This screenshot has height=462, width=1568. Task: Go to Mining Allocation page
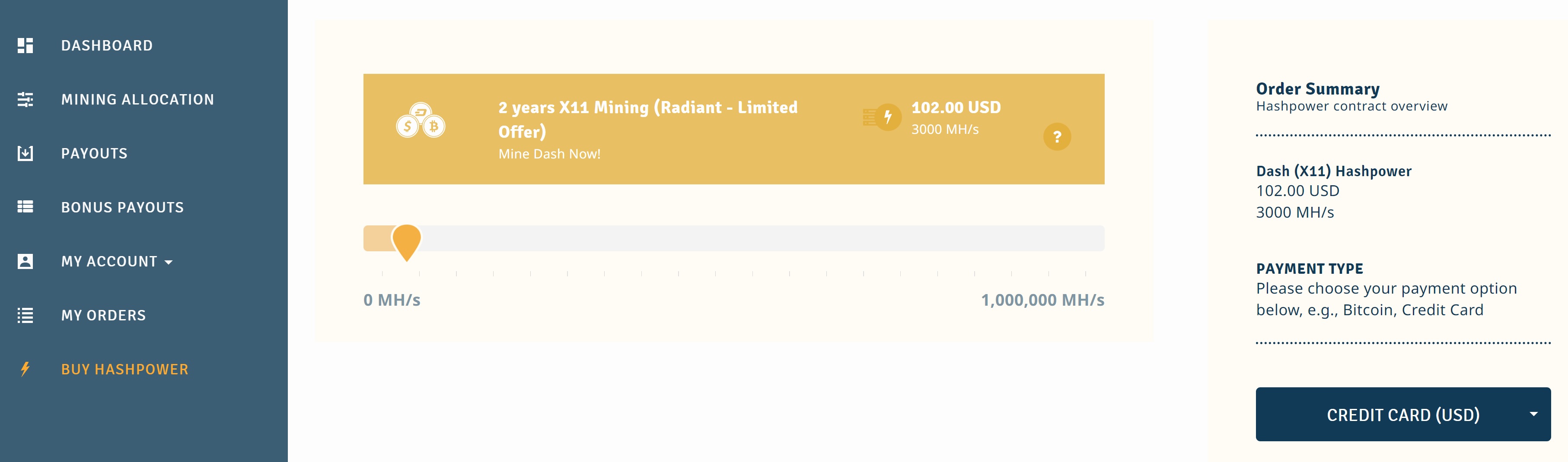137,100
